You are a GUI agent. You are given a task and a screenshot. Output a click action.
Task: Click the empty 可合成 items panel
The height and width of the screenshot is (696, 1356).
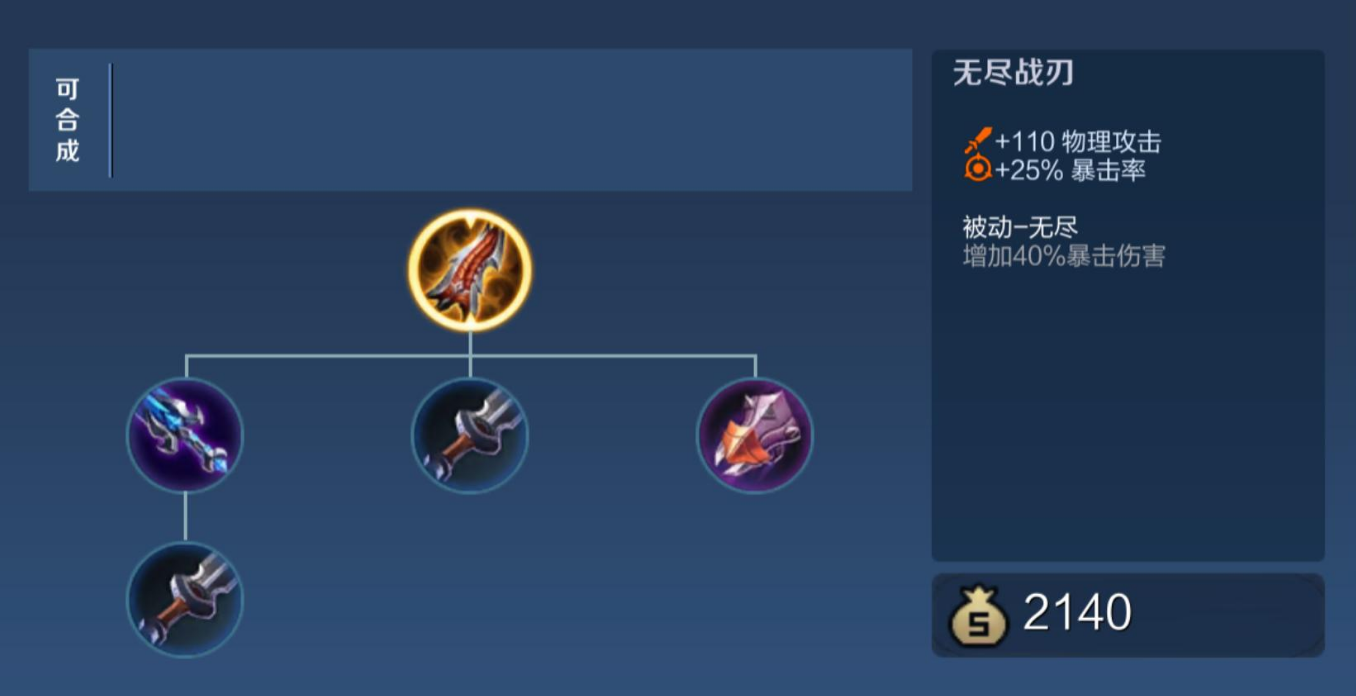(512, 120)
